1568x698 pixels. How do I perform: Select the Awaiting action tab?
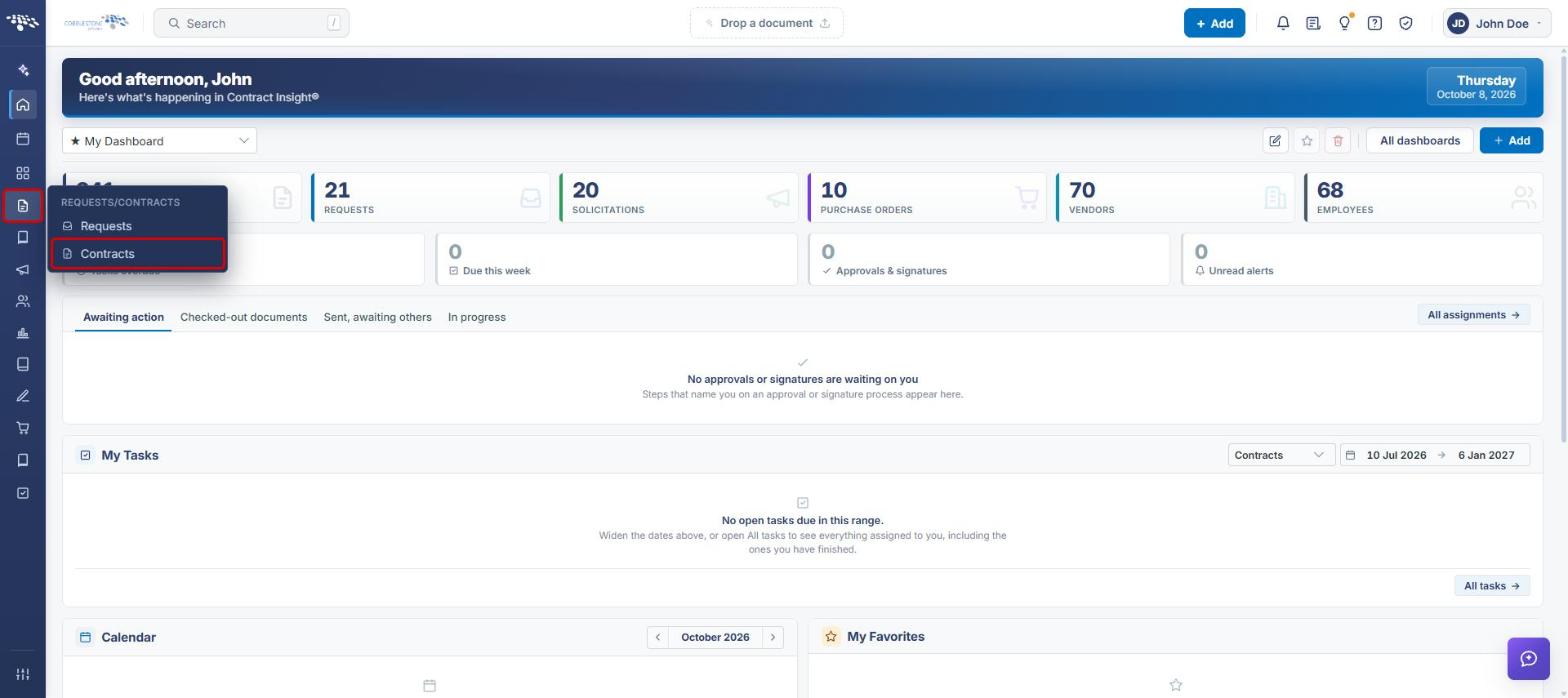pos(123,317)
